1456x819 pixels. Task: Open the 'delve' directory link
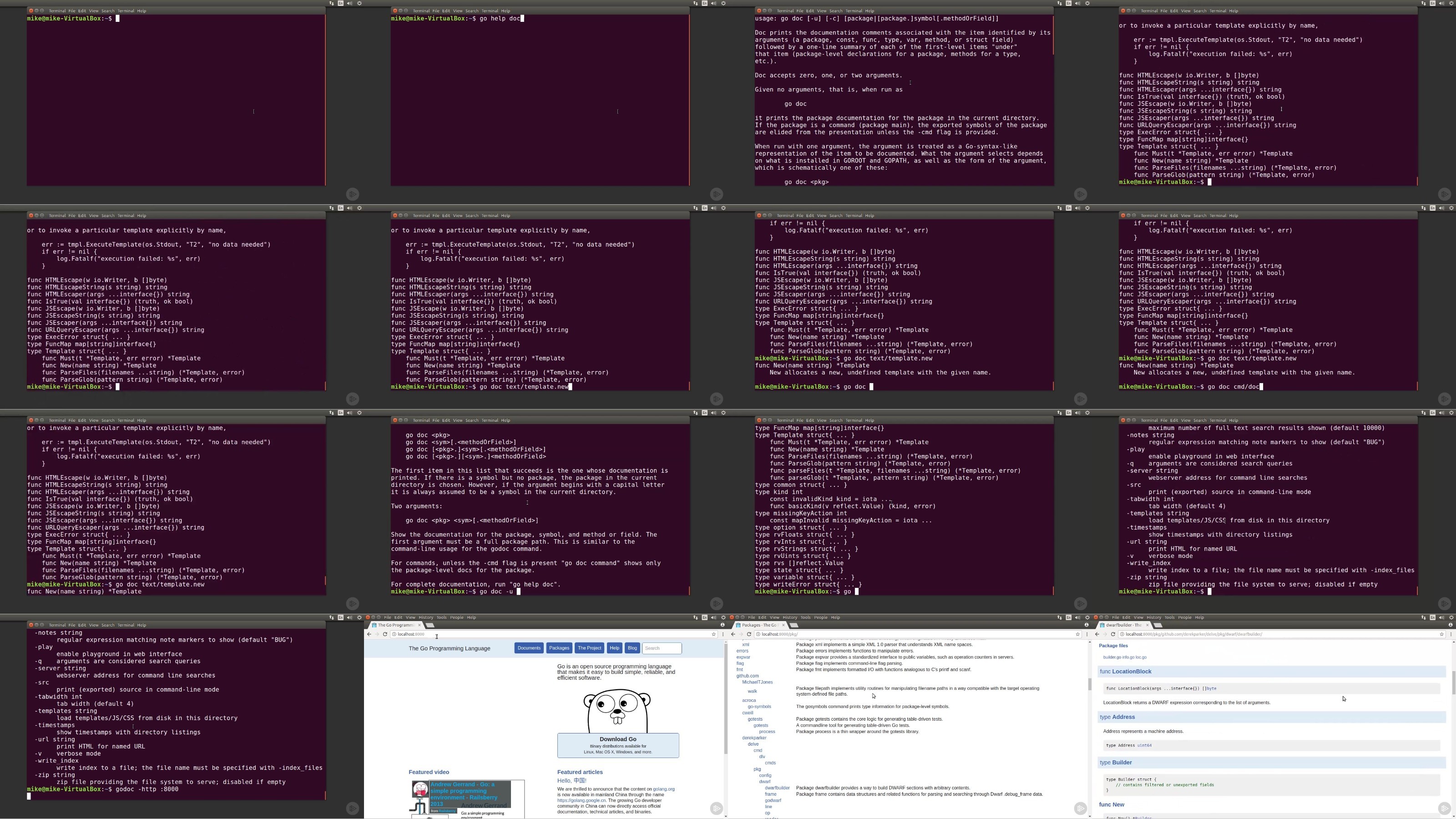click(753, 744)
